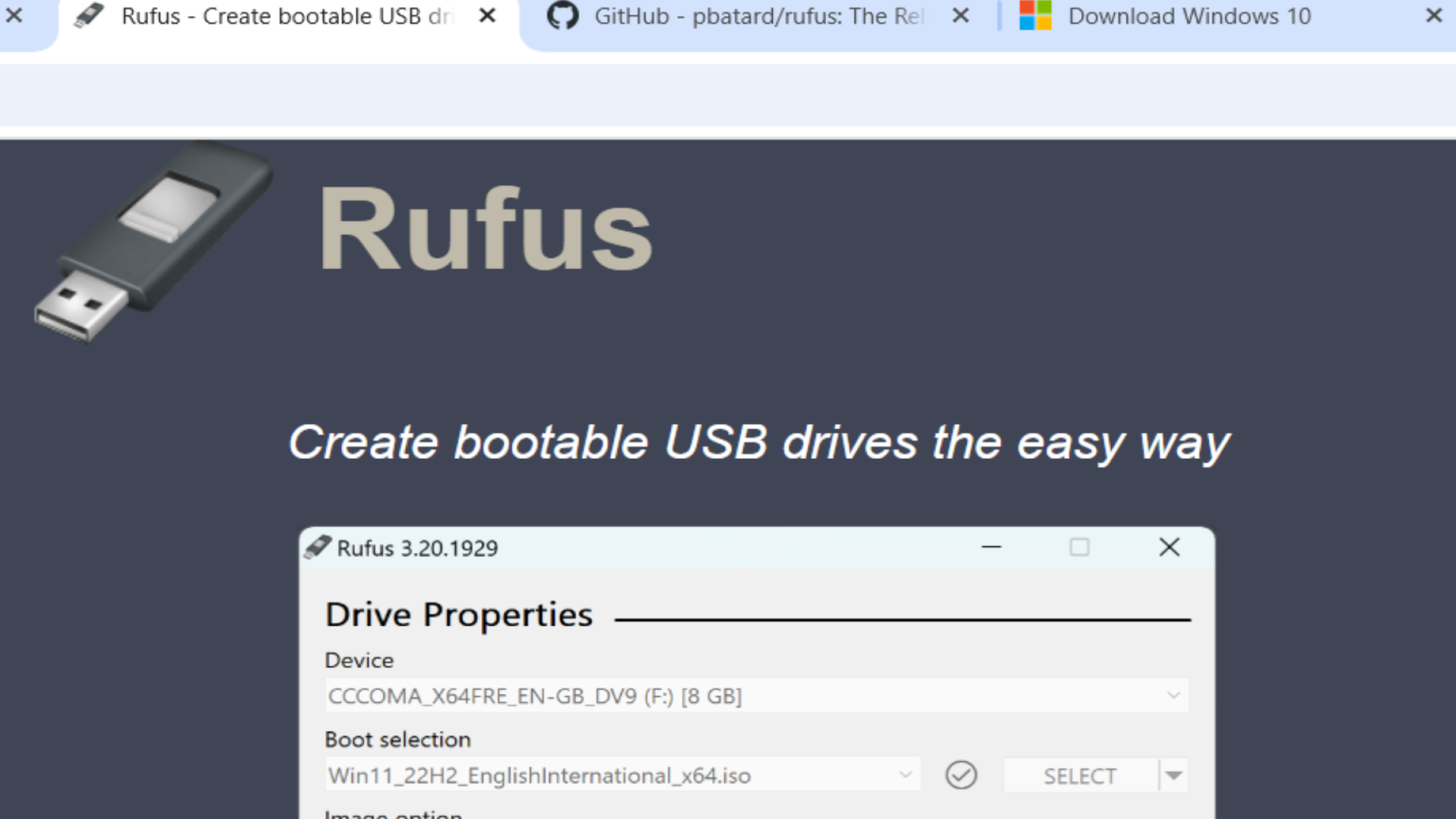The width and height of the screenshot is (1456, 819).
Task: Expand the SELECT button arrow menu
Action: (1174, 775)
